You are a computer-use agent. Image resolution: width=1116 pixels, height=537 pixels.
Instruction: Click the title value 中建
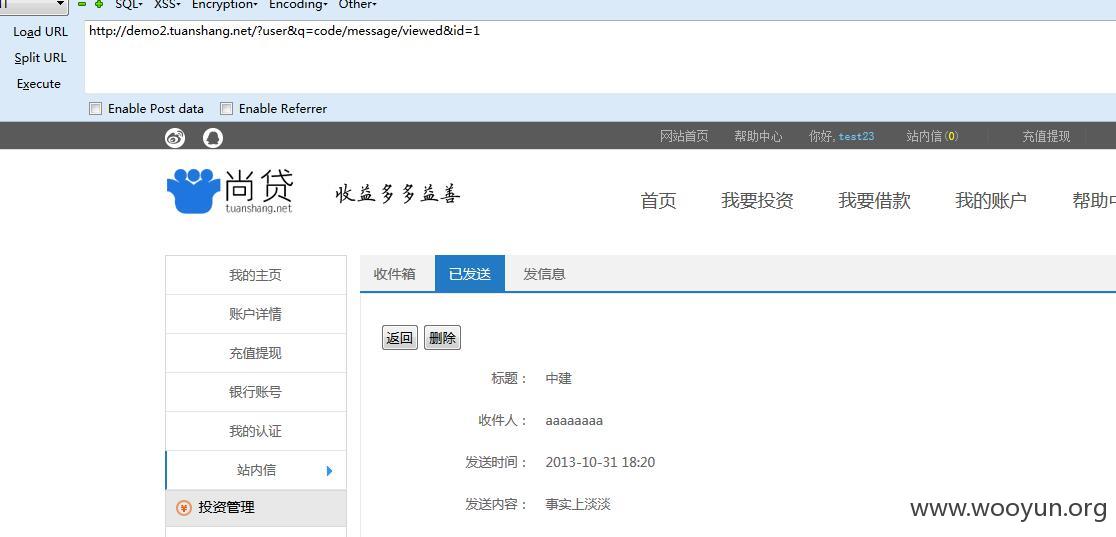click(559, 379)
